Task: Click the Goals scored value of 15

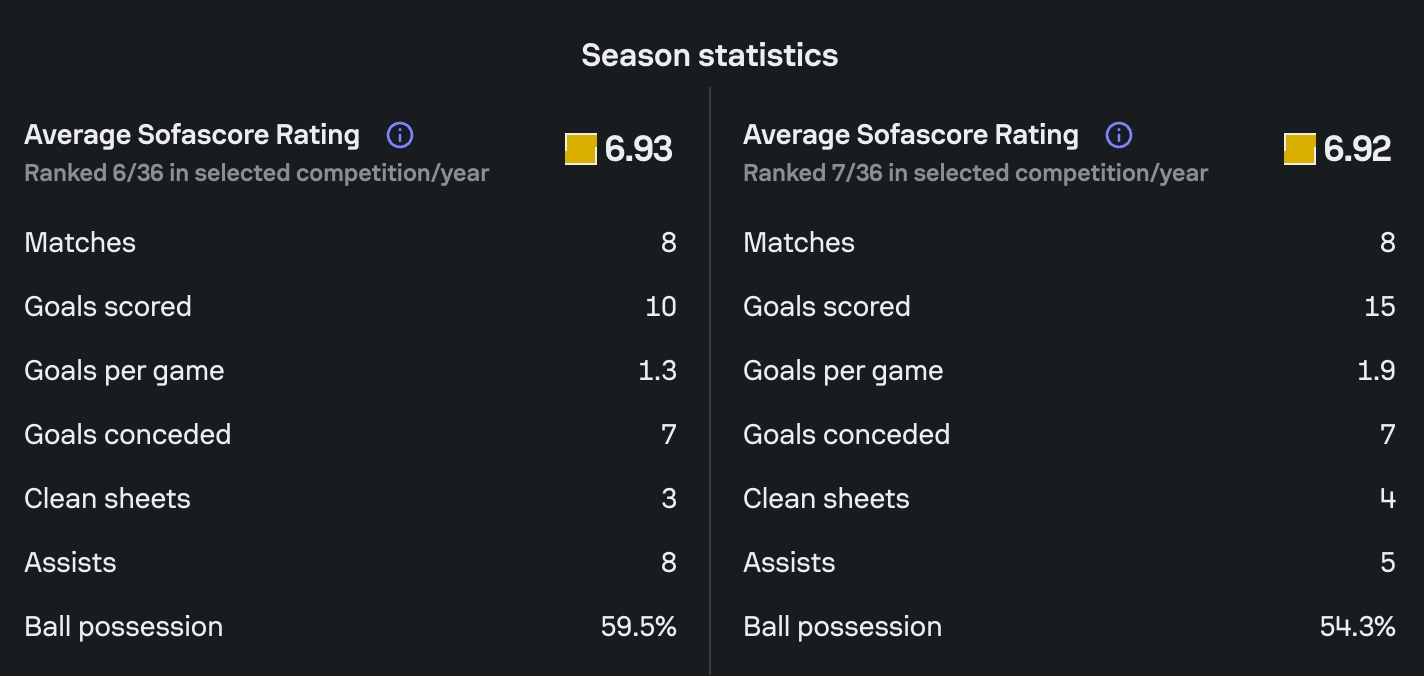Action: (x=1380, y=306)
